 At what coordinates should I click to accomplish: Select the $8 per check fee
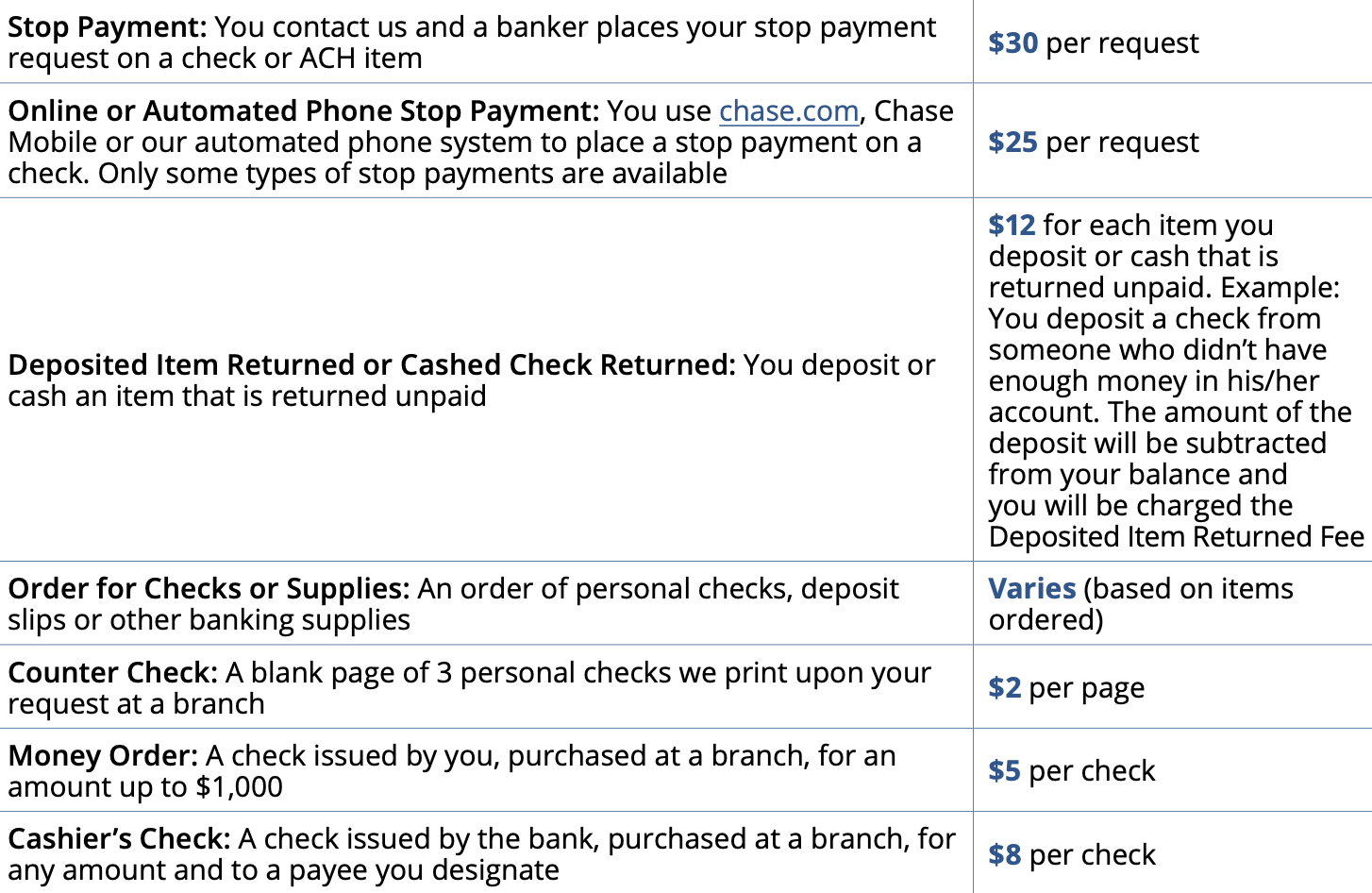coord(1072,855)
